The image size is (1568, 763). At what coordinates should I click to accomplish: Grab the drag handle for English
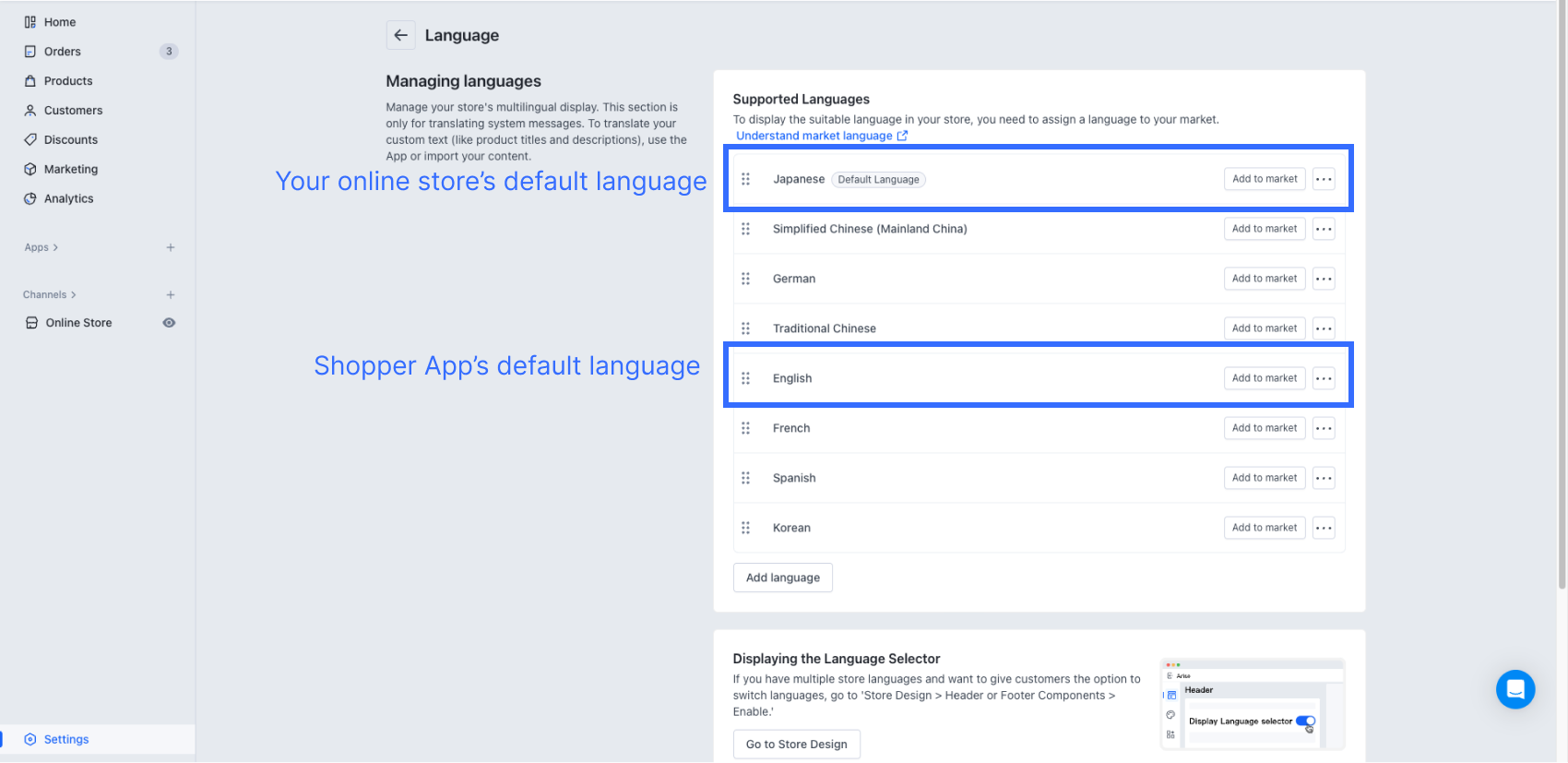[x=746, y=378]
